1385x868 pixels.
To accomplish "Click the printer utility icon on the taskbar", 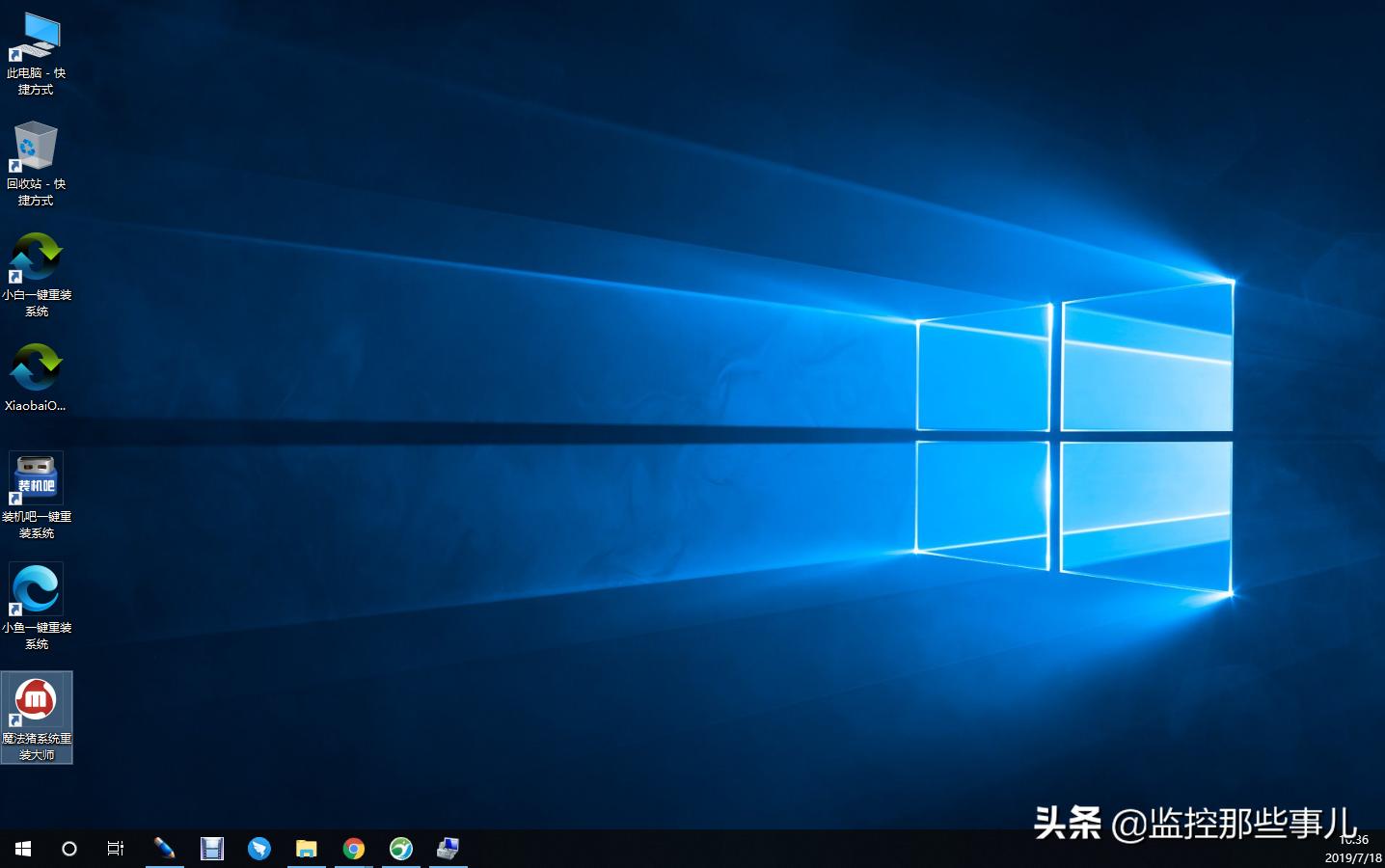I will (448, 849).
